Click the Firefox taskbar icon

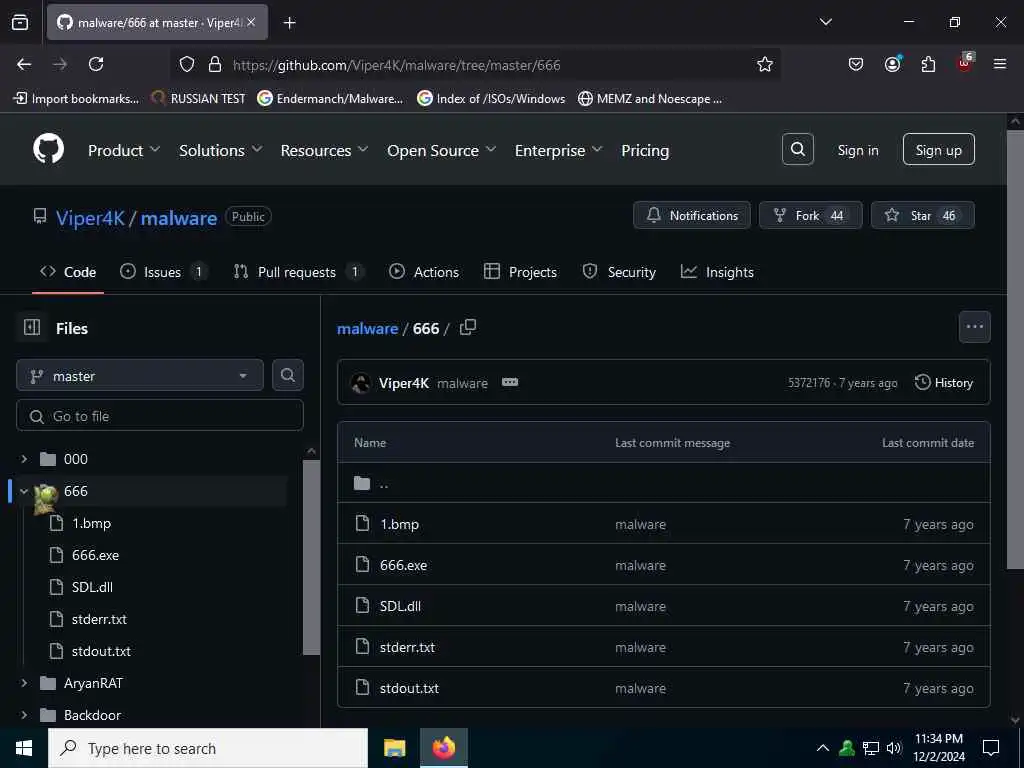tap(444, 748)
